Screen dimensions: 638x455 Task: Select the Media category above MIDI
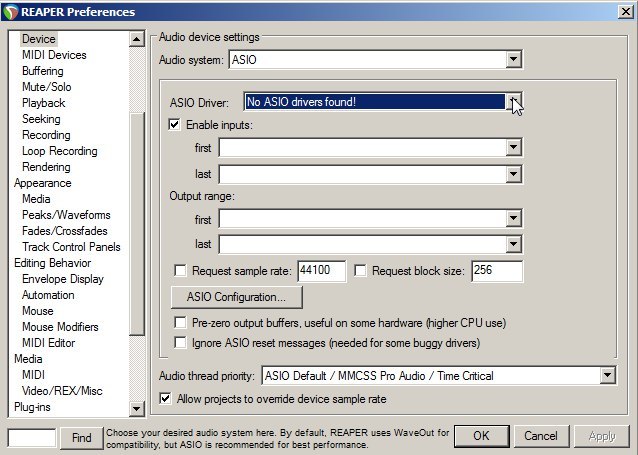(28, 359)
